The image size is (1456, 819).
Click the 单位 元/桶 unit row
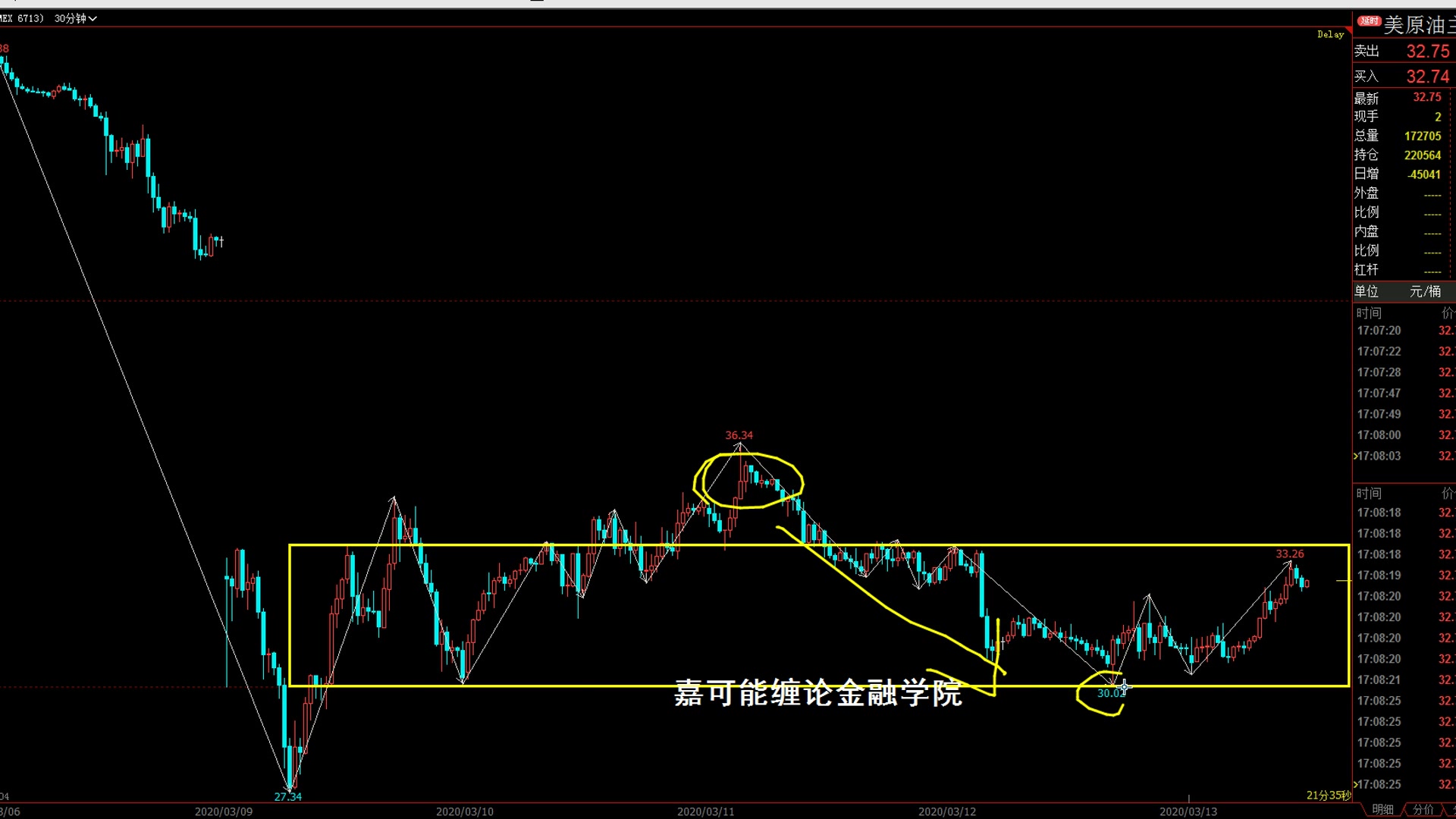pyautogui.click(x=1403, y=291)
